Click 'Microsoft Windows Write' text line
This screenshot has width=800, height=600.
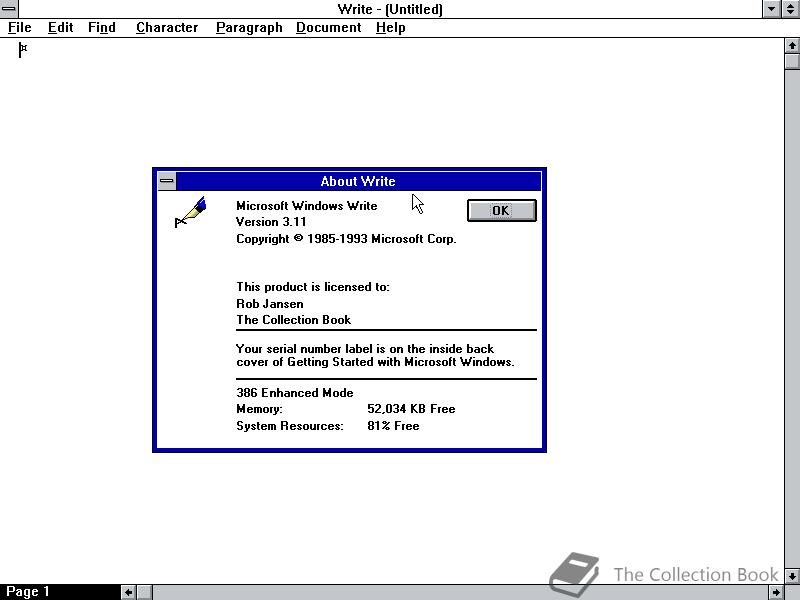[307, 206]
